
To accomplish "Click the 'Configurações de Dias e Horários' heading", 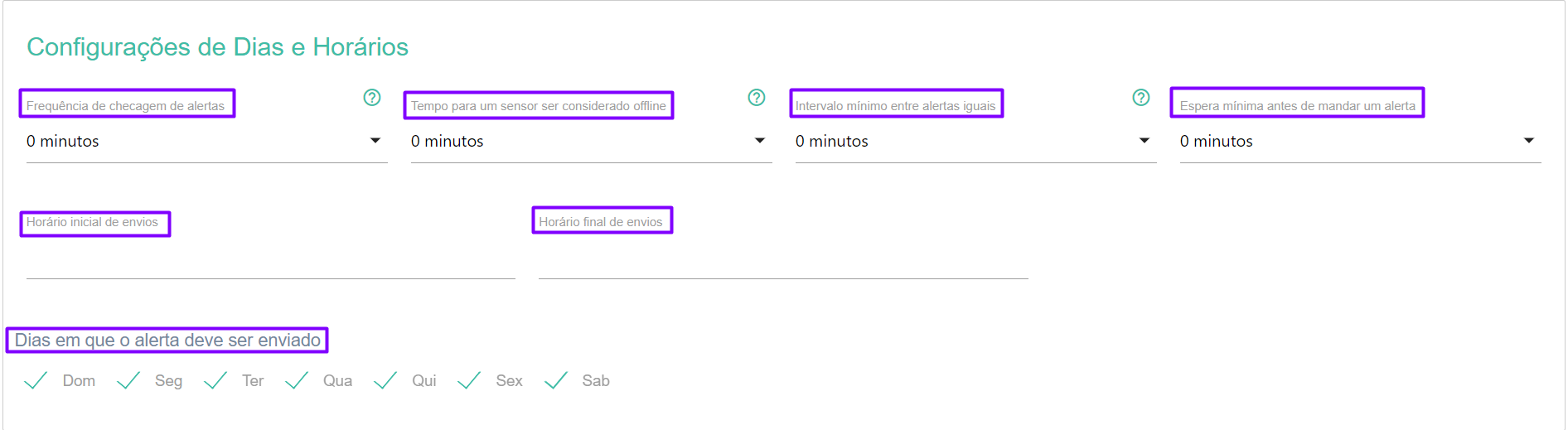I will 217,47.
